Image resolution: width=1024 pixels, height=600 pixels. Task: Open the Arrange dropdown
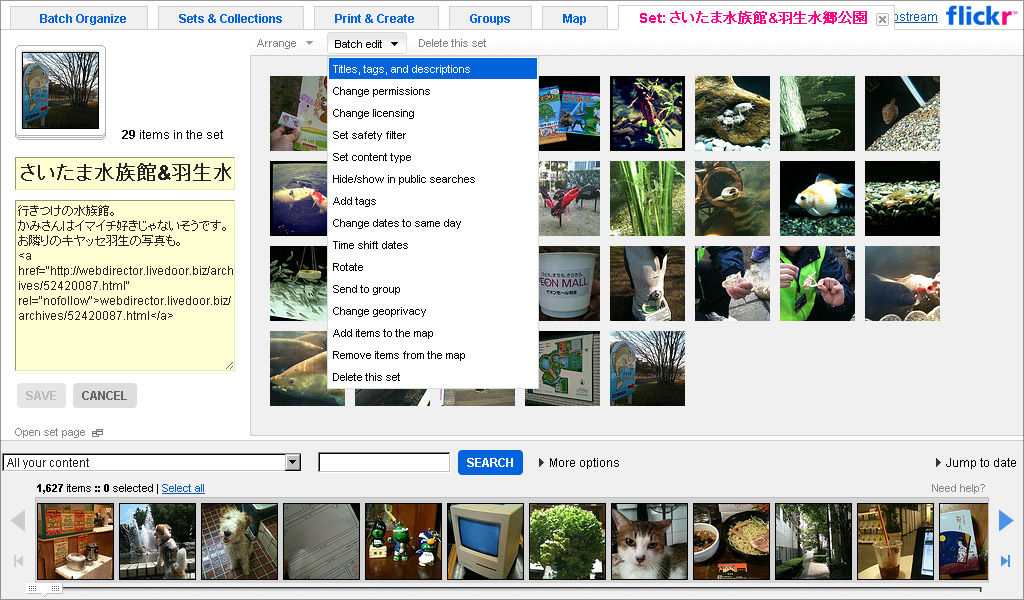tap(285, 43)
